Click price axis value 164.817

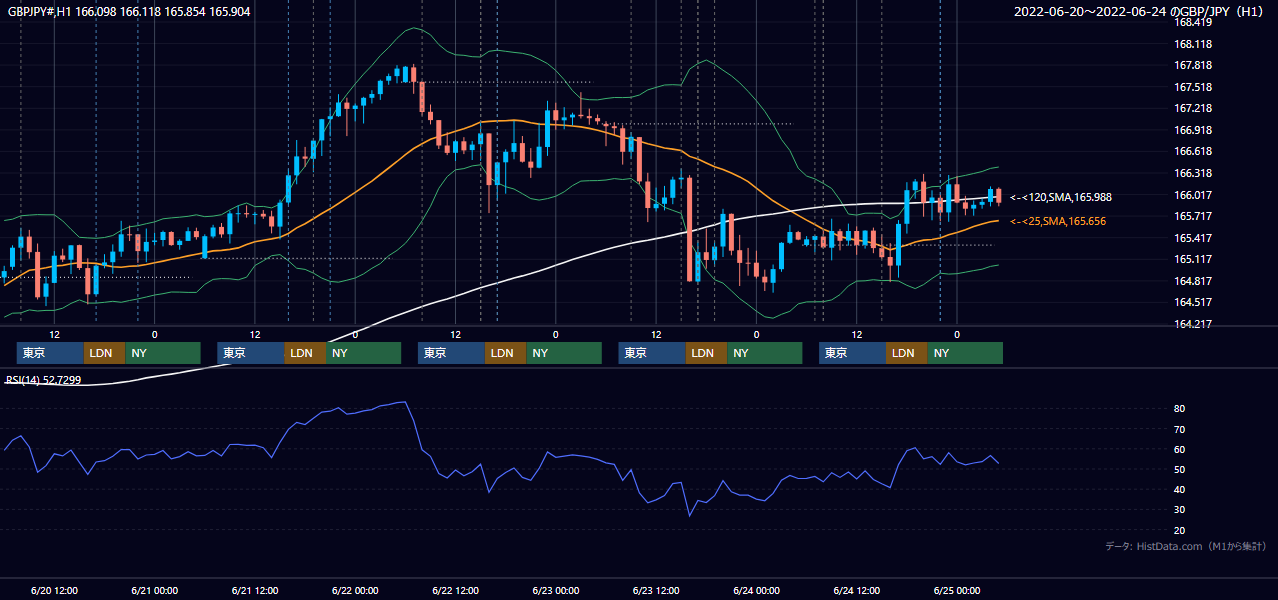pos(1192,281)
